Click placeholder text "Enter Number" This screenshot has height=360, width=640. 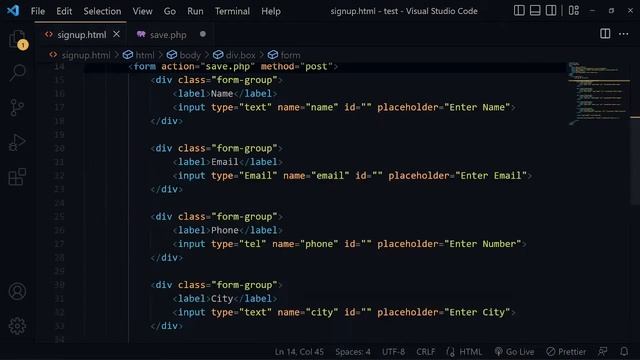point(482,244)
